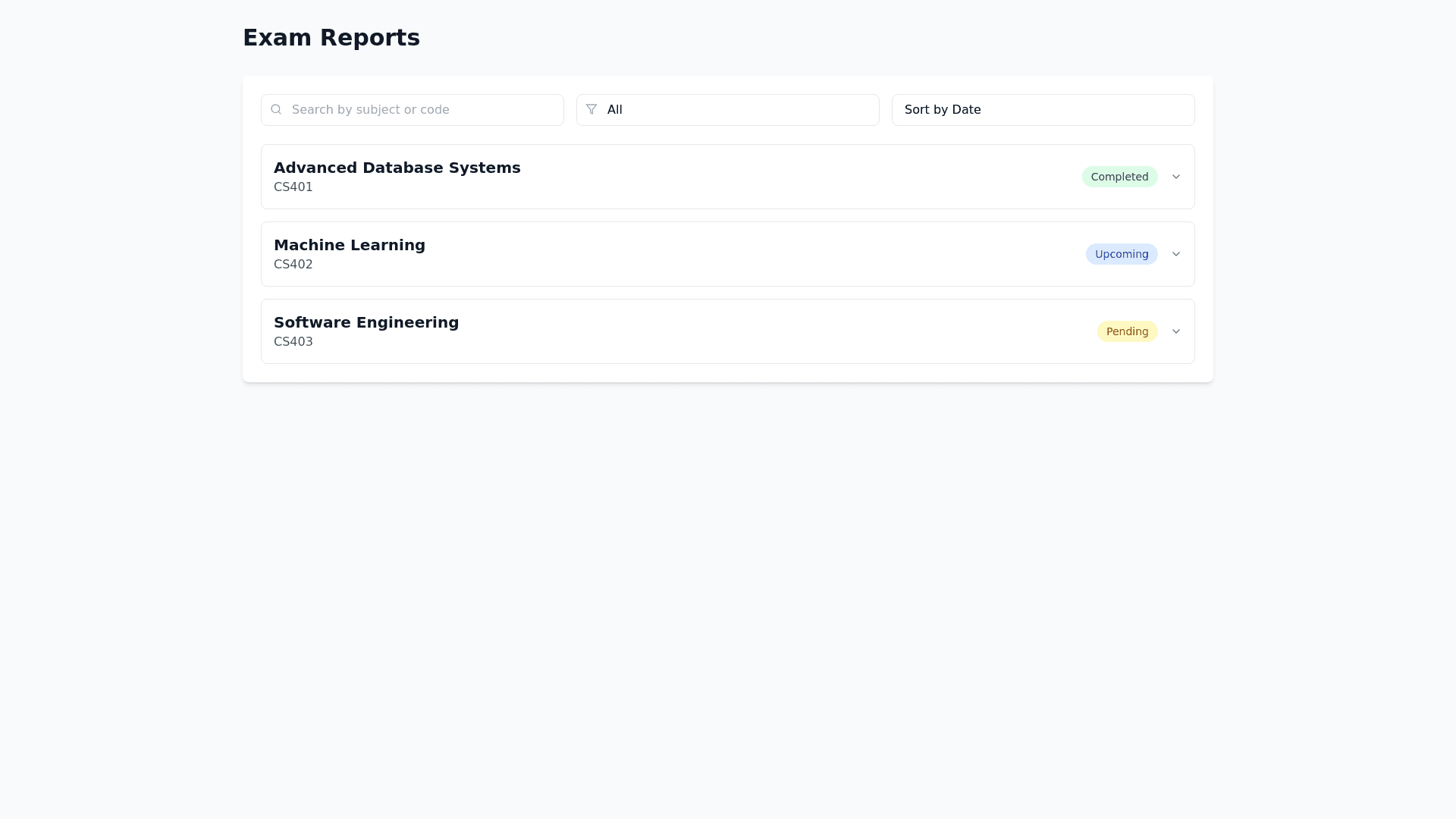Open the Sort by Date dropdown
1456x819 pixels.
click(x=1043, y=110)
